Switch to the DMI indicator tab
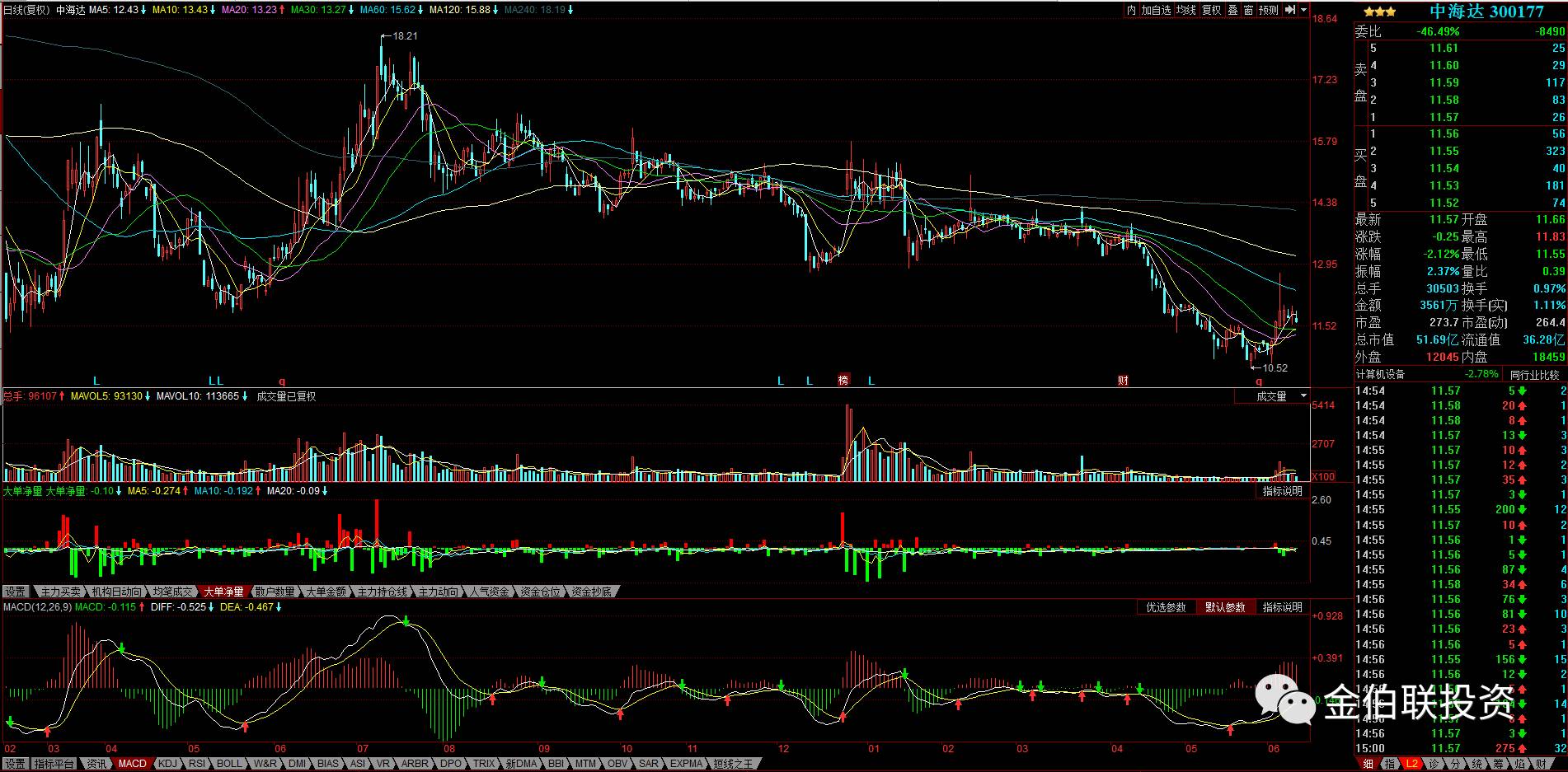Viewport: 1568px width, 772px height. (298, 764)
